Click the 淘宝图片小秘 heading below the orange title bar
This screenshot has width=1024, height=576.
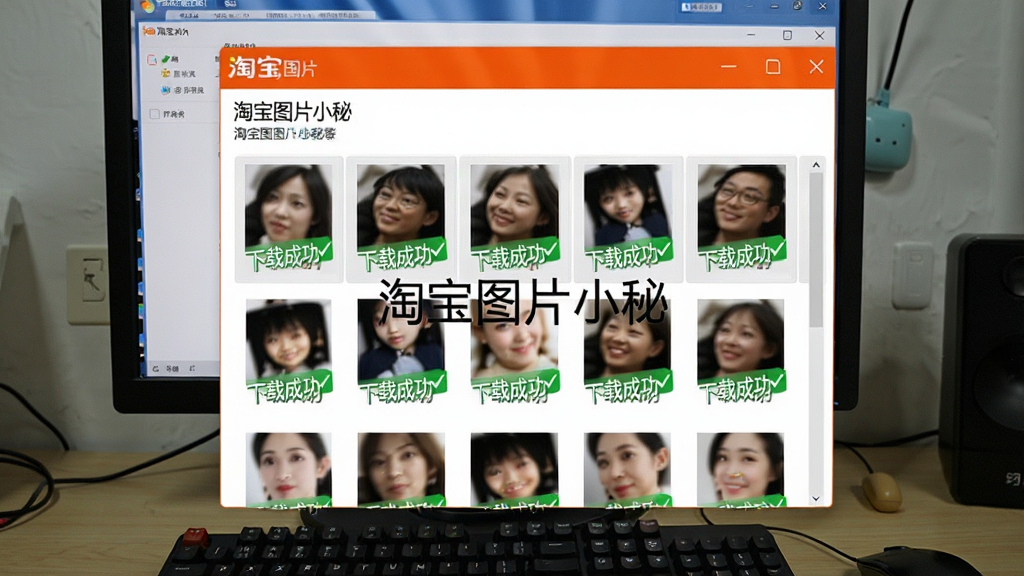click(x=293, y=112)
